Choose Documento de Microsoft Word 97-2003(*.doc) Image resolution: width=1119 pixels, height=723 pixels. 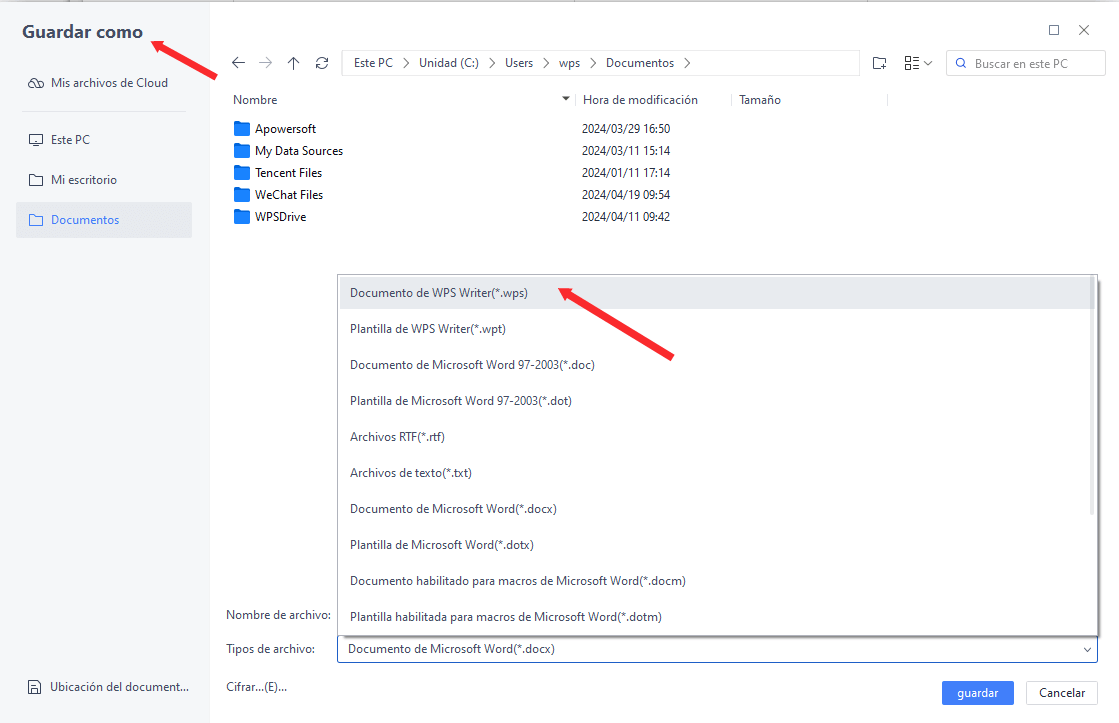tap(714, 365)
